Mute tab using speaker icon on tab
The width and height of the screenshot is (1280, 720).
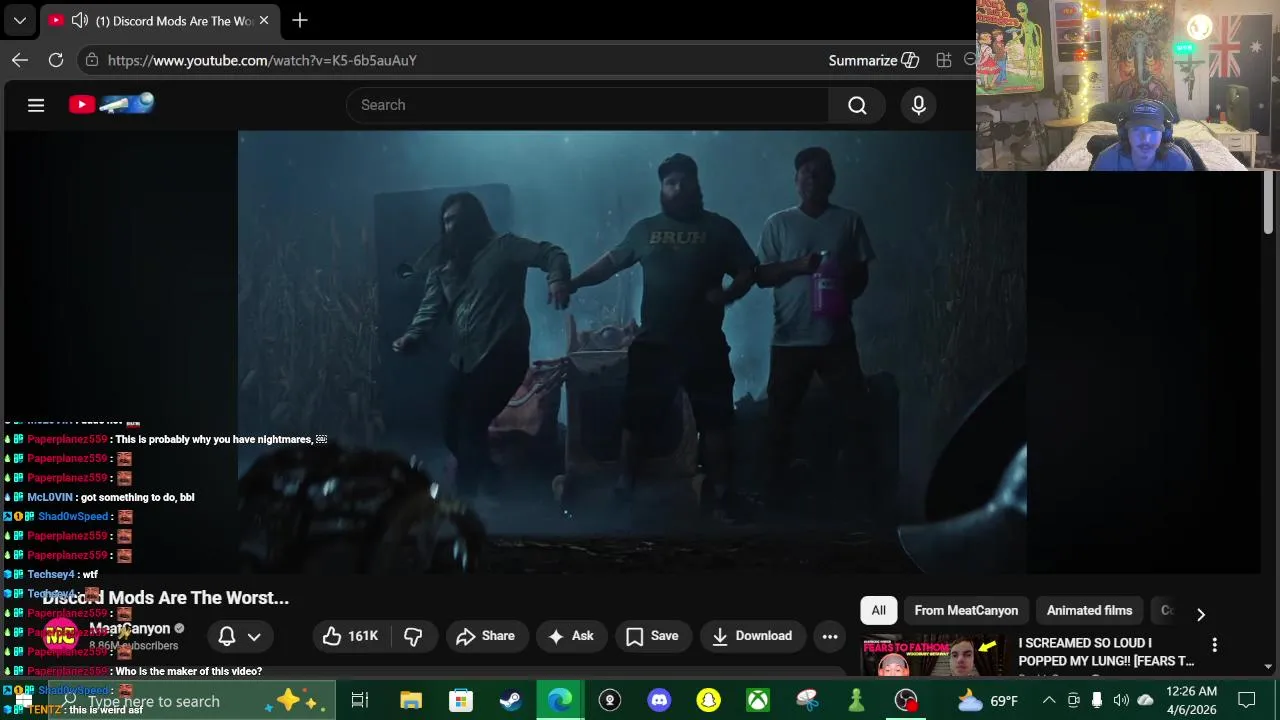click(80, 20)
